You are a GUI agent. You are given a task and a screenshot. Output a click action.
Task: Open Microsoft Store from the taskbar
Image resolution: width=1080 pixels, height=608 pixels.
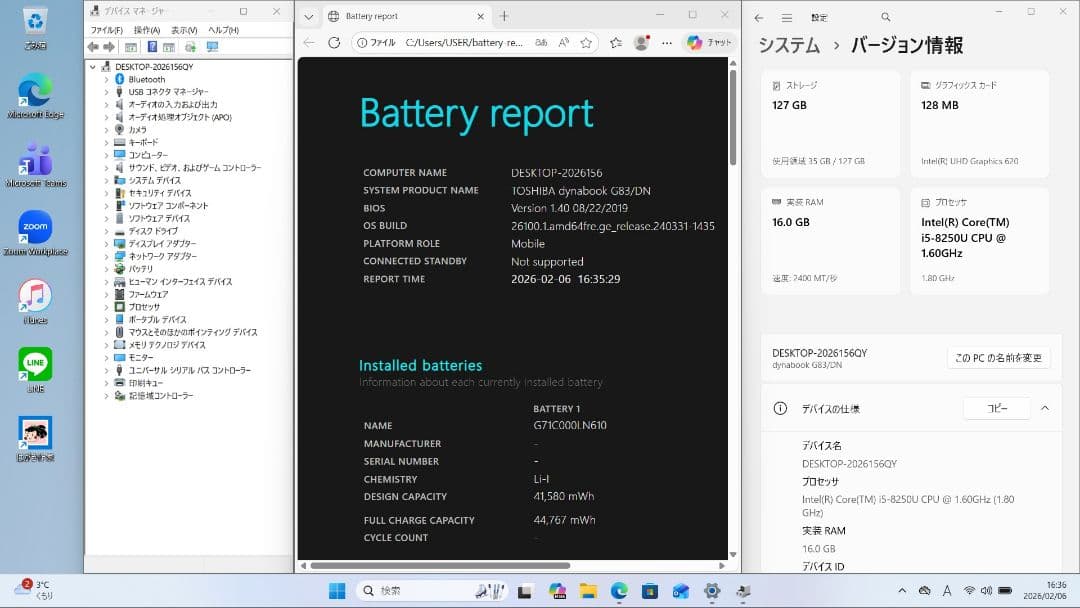pos(648,590)
